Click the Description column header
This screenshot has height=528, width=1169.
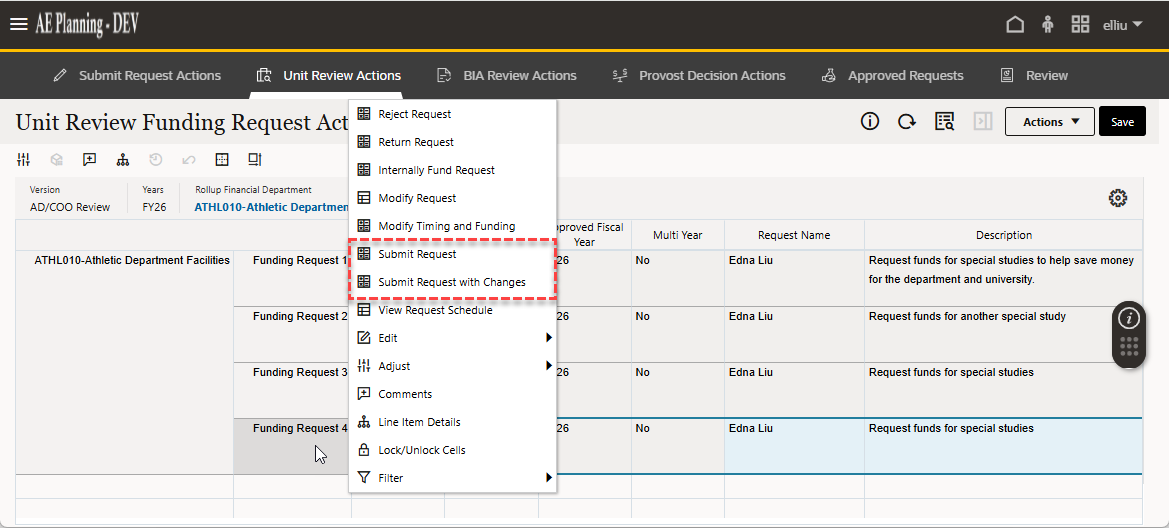[1003, 235]
